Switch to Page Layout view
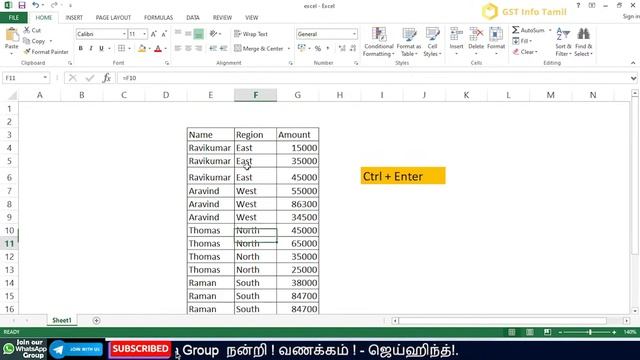This screenshot has width=640, height=360. pyautogui.click(x=529, y=332)
